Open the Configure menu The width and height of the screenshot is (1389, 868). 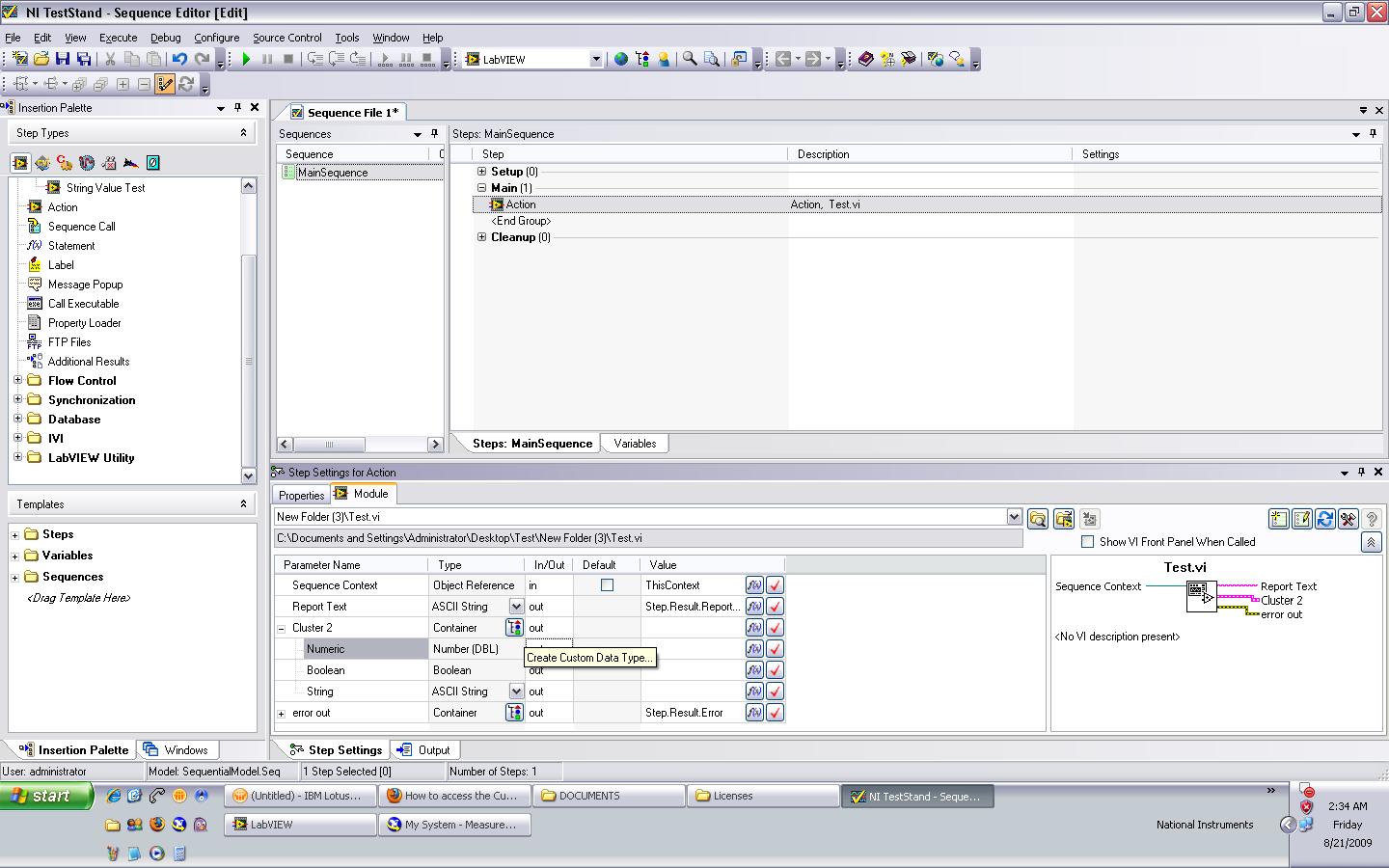[x=216, y=38]
